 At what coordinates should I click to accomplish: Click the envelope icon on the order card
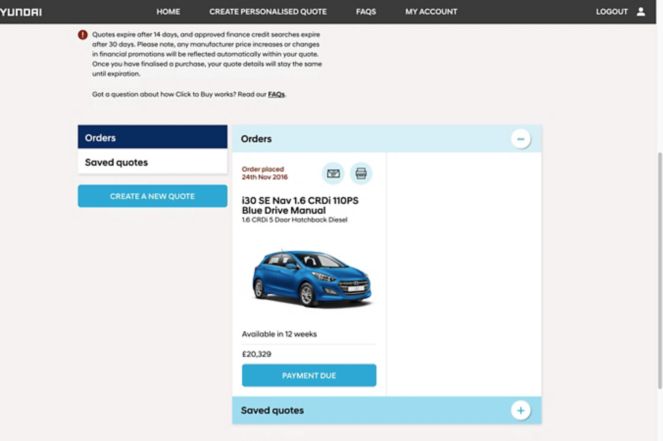pyautogui.click(x=333, y=173)
